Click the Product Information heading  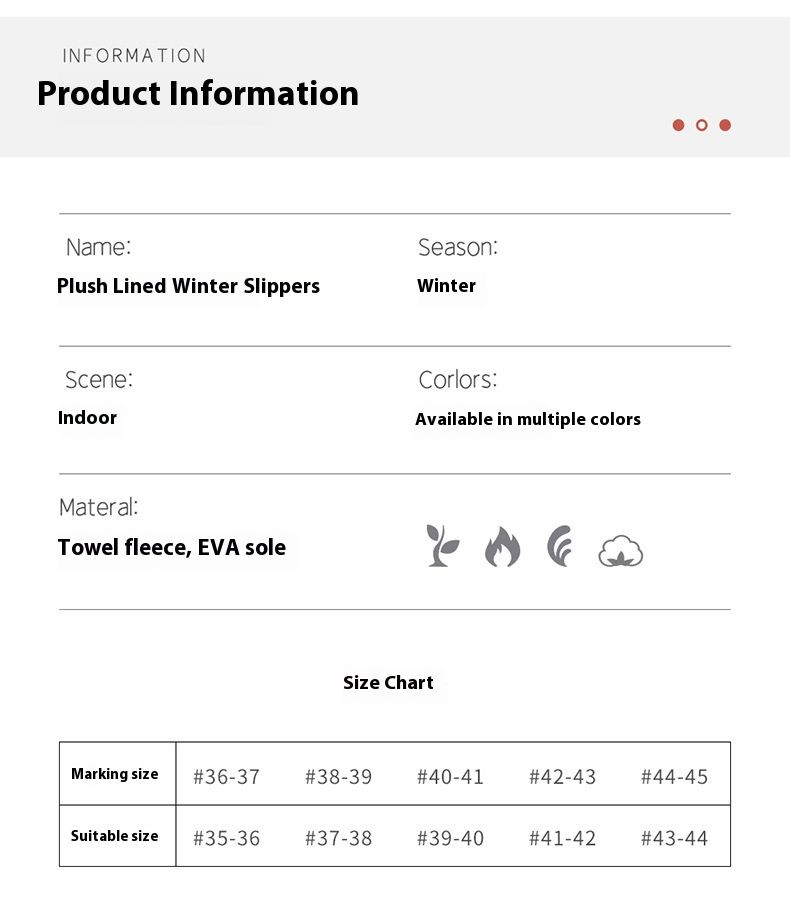198,93
